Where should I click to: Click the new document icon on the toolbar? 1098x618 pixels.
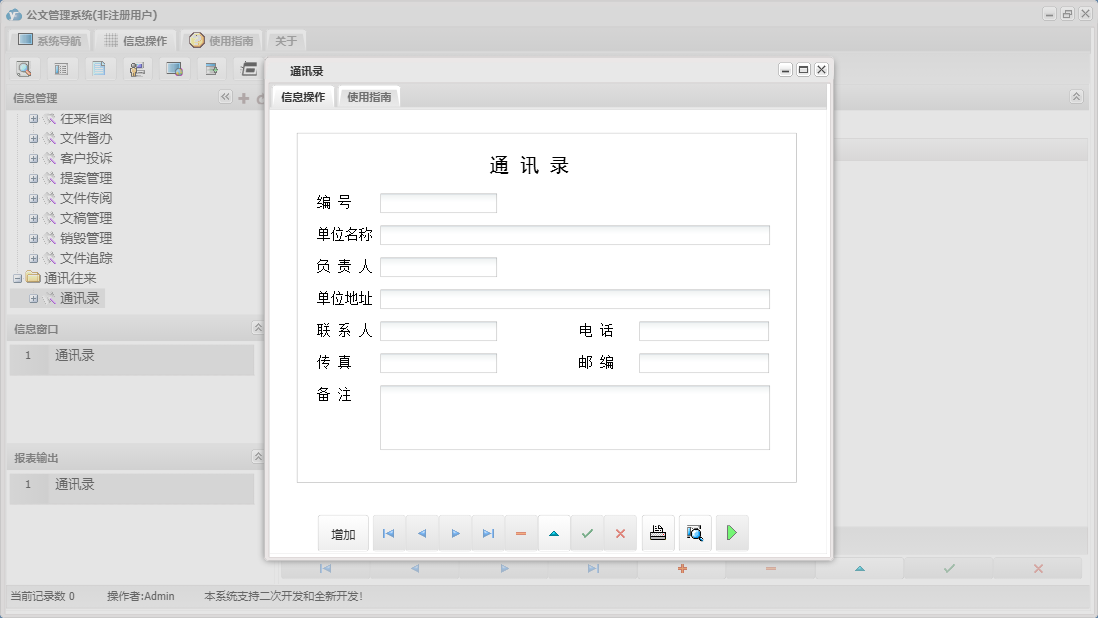coord(97,68)
